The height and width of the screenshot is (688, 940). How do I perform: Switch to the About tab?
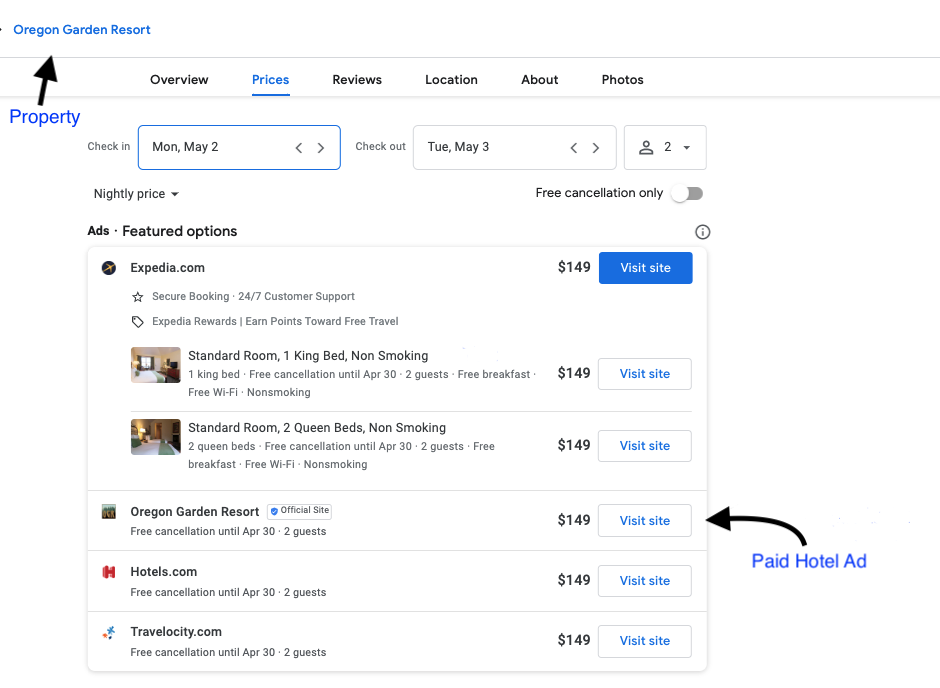(540, 80)
